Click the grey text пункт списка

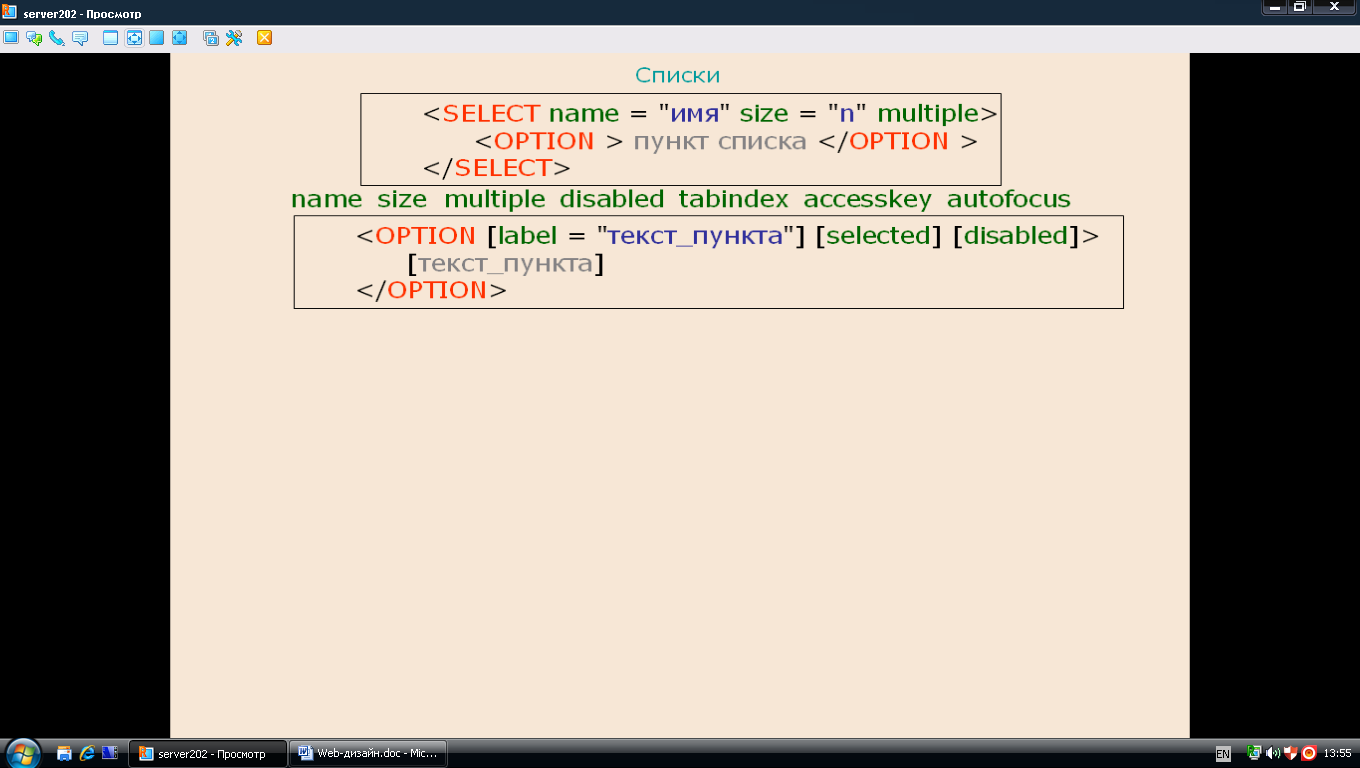(720, 141)
